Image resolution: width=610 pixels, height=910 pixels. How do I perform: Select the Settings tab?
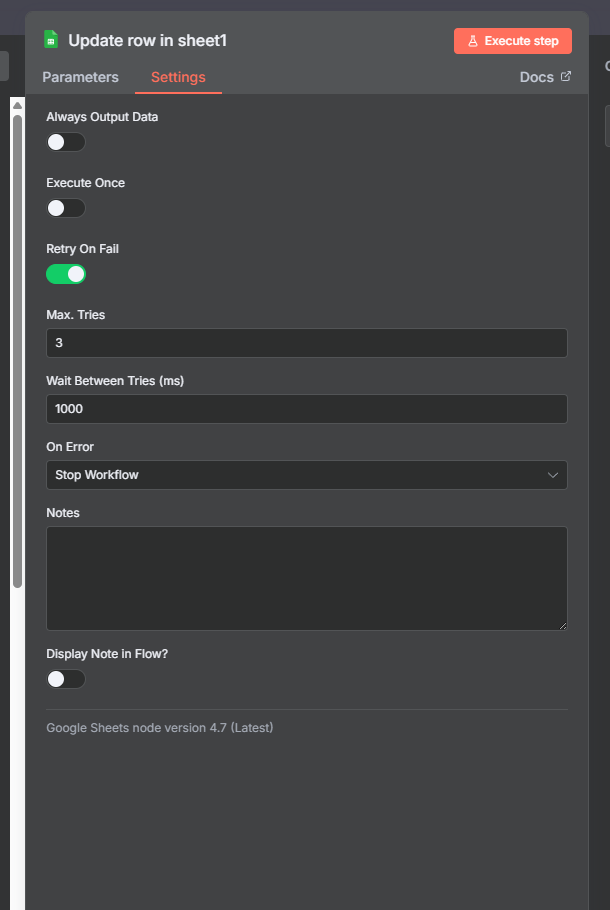pos(178,77)
